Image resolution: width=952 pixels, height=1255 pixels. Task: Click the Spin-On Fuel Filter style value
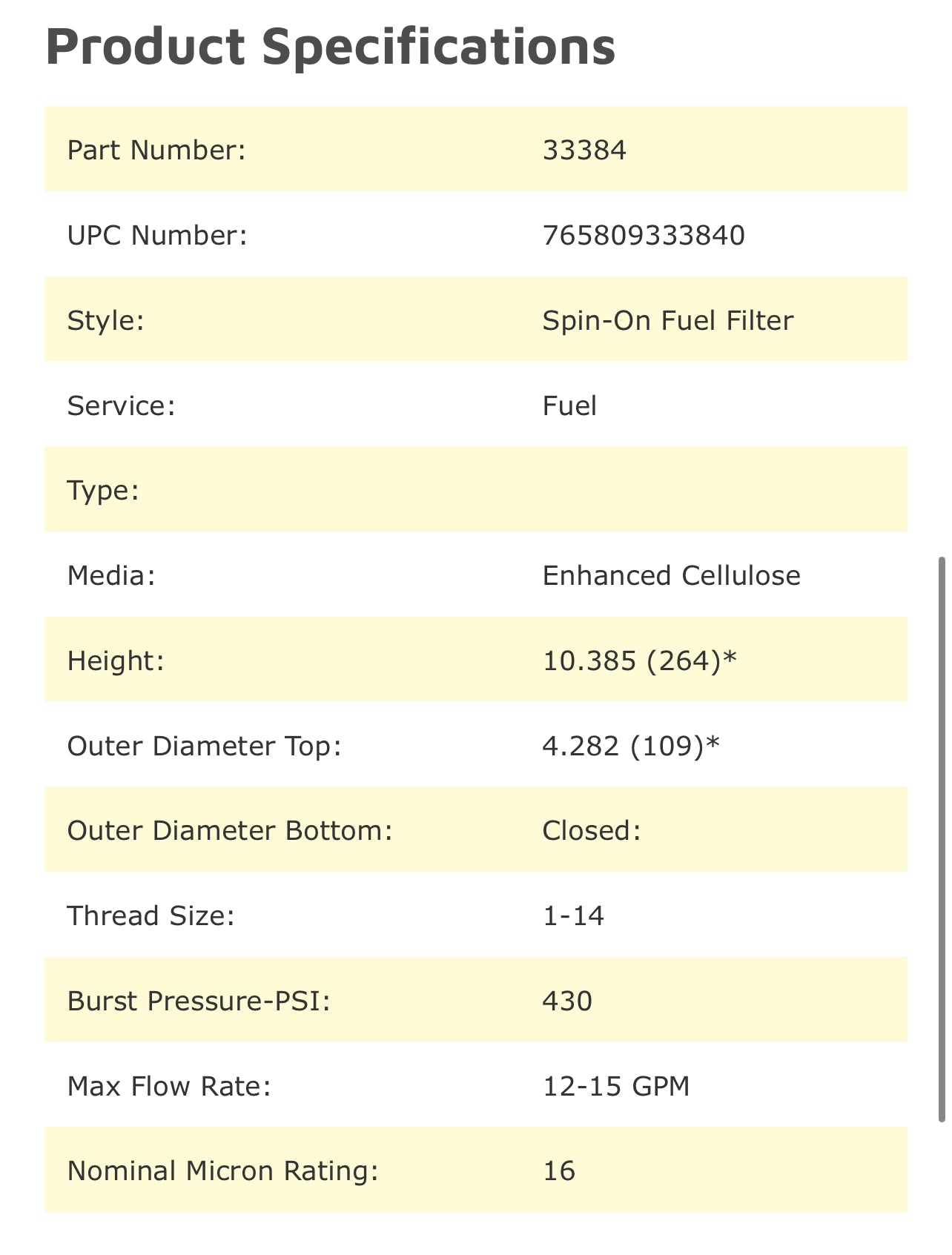pyautogui.click(x=667, y=320)
